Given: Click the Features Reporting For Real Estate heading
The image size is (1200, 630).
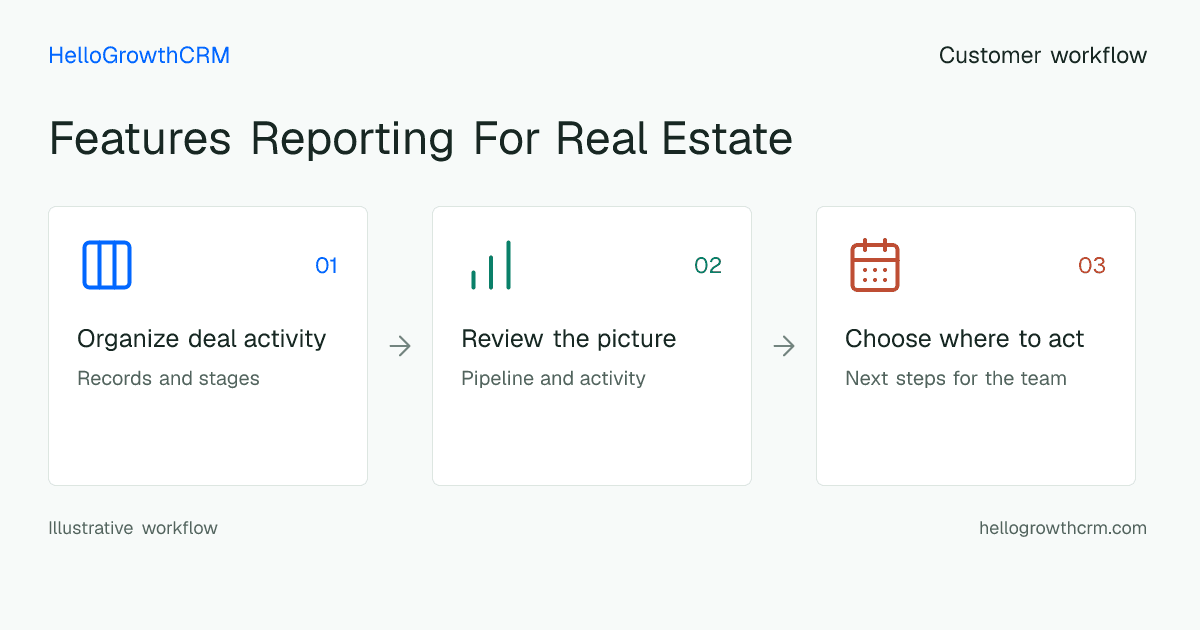Looking at the screenshot, I should pyautogui.click(x=421, y=139).
